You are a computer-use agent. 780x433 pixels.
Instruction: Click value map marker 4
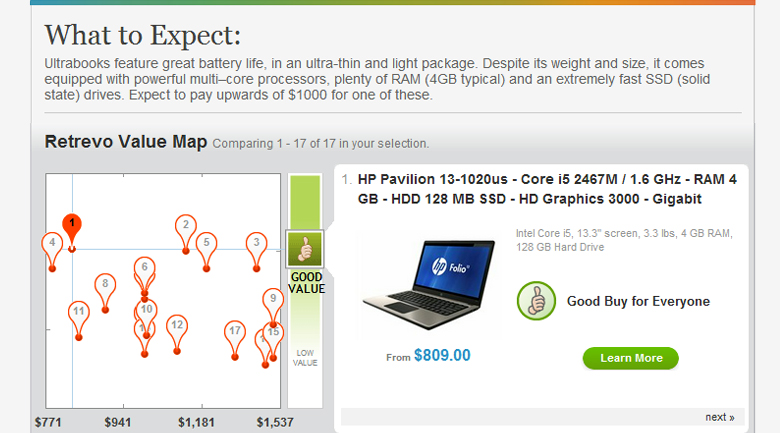51,244
